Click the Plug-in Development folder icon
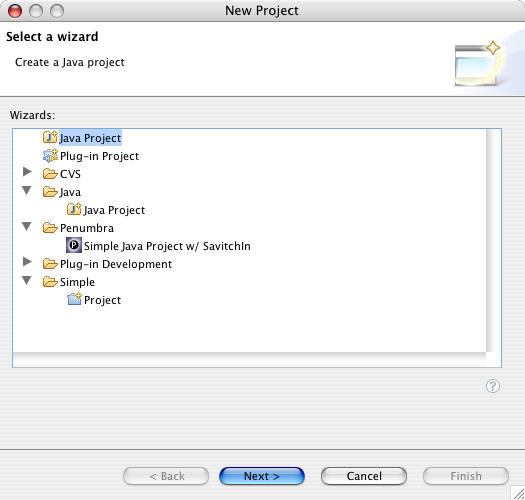Image resolution: width=525 pixels, height=500 pixels. pyautogui.click(x=50, y=264)
